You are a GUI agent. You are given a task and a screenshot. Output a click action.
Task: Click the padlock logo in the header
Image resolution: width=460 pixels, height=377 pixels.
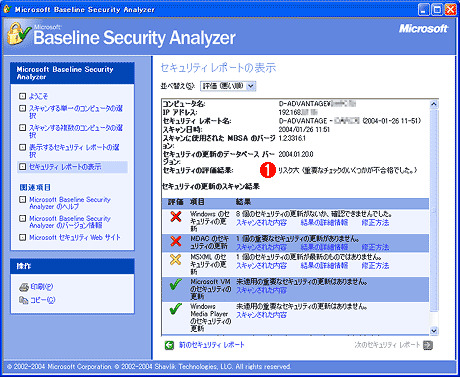[18, 33]
